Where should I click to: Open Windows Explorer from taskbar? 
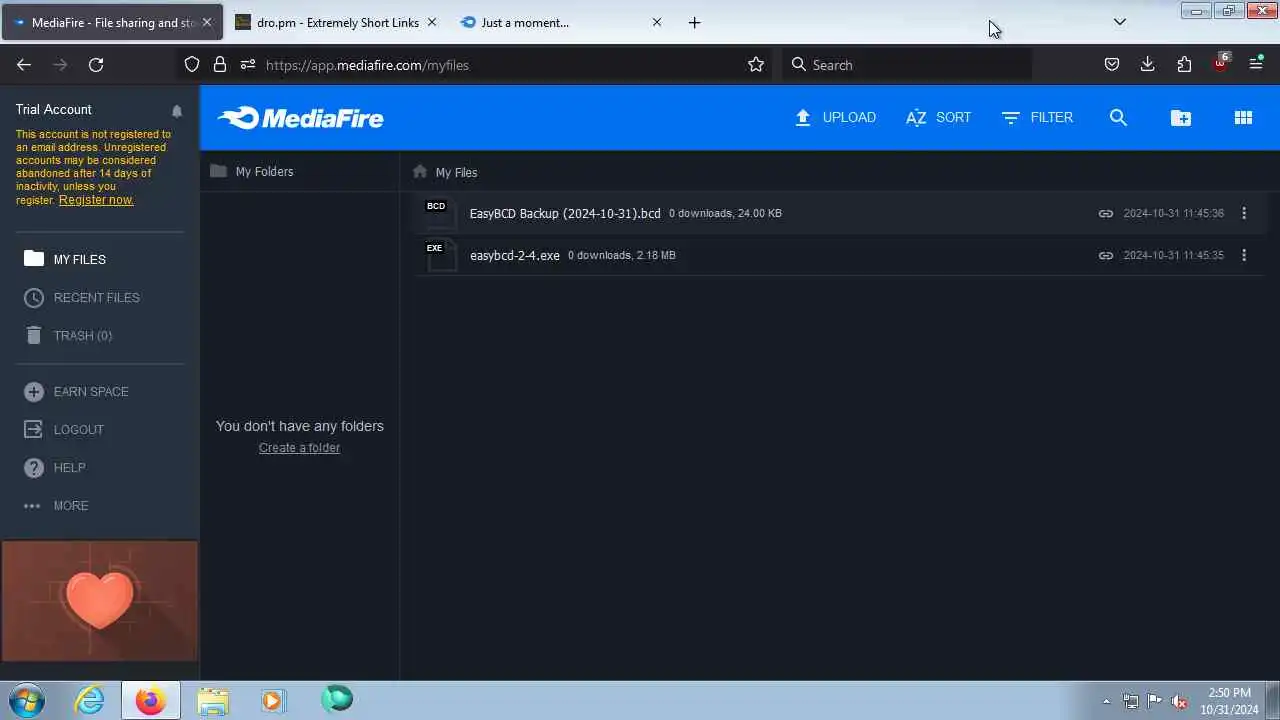pyautogui.click(x=212, y=701)
